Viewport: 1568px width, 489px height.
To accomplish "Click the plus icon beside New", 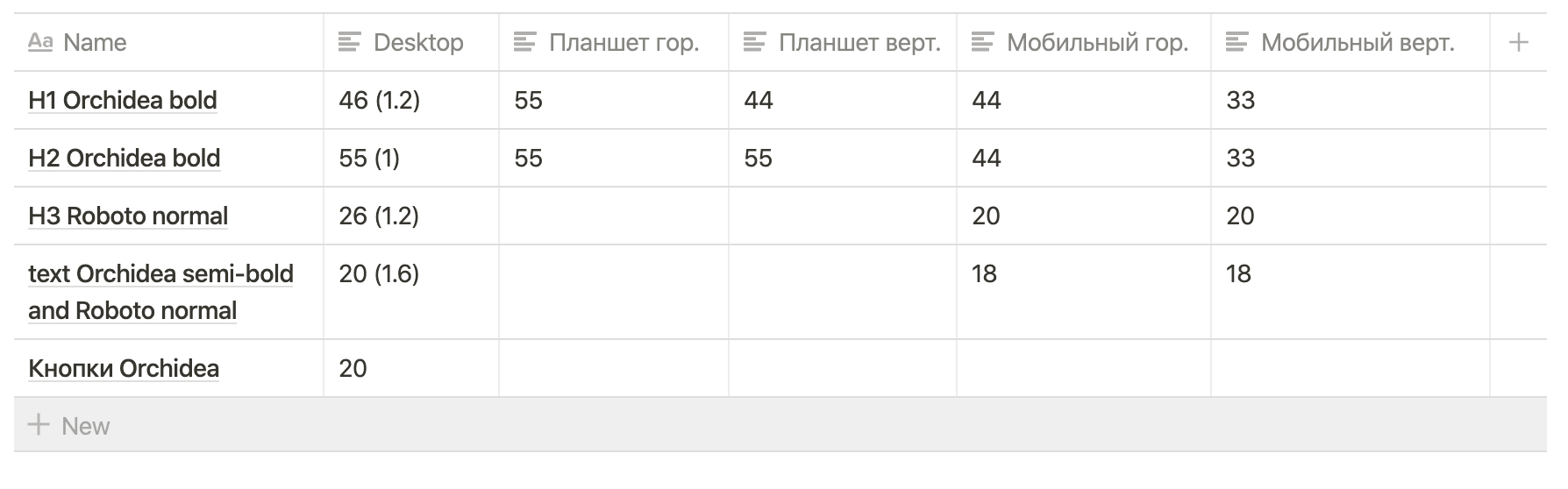I will pos(39,426).
